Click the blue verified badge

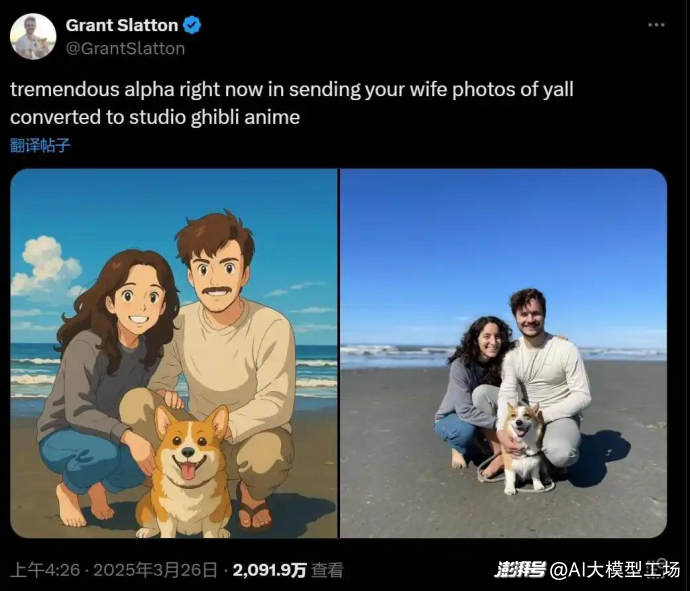[x=192, y=25]
